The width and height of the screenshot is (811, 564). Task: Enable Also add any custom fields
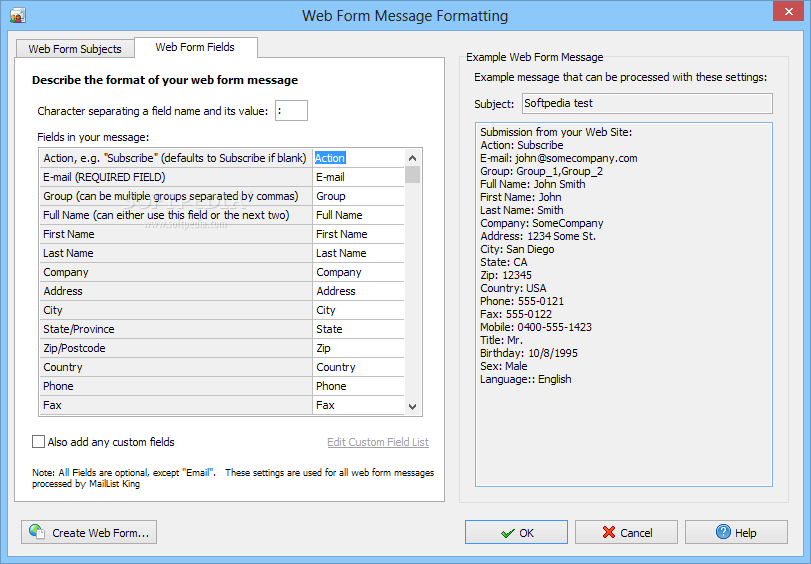pos(38,441)
